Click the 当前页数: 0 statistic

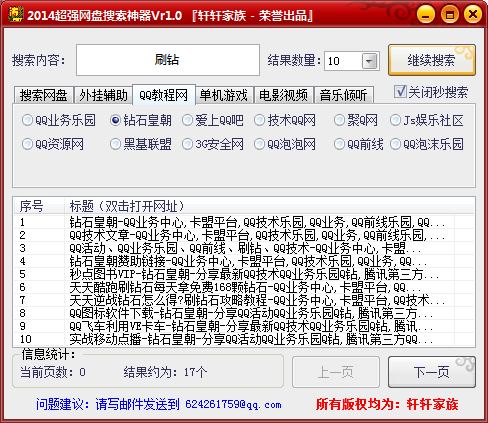53,372
